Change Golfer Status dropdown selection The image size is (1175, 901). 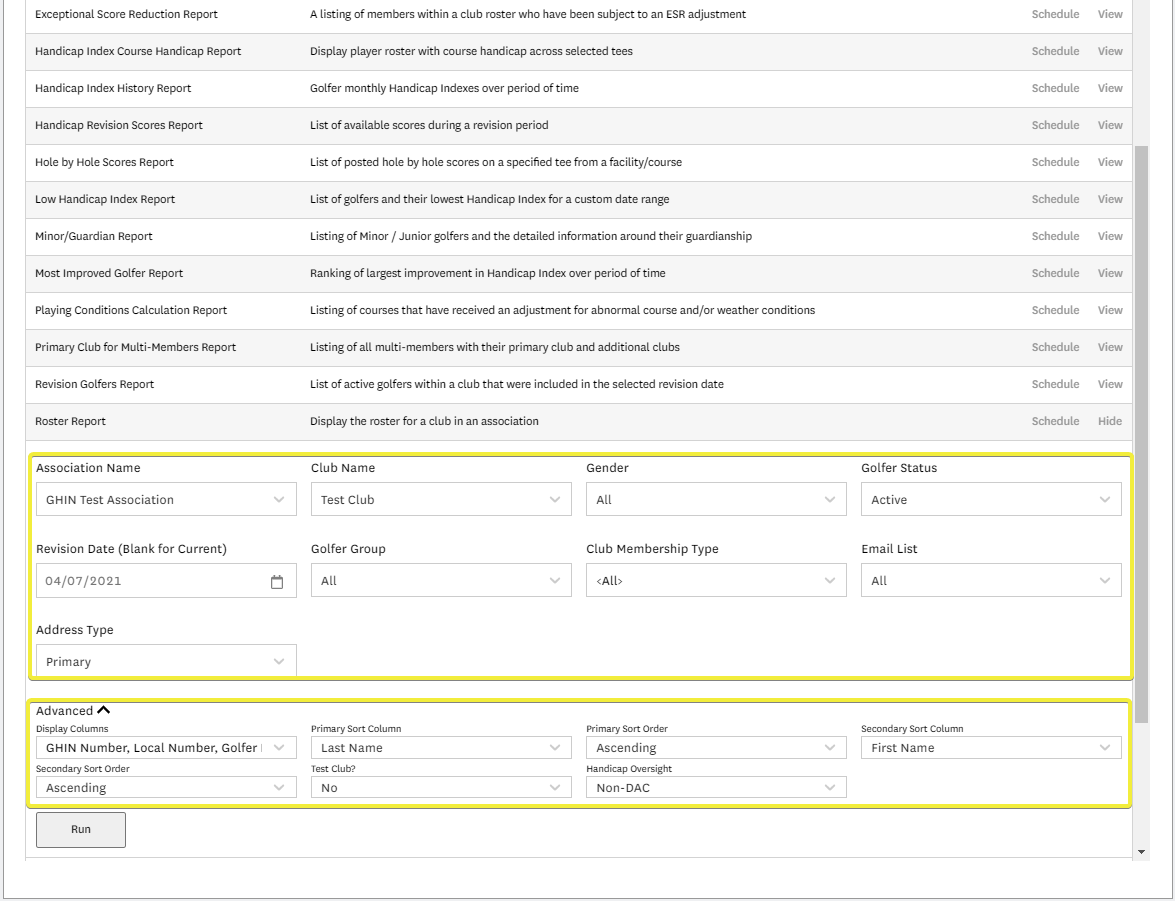991,500
